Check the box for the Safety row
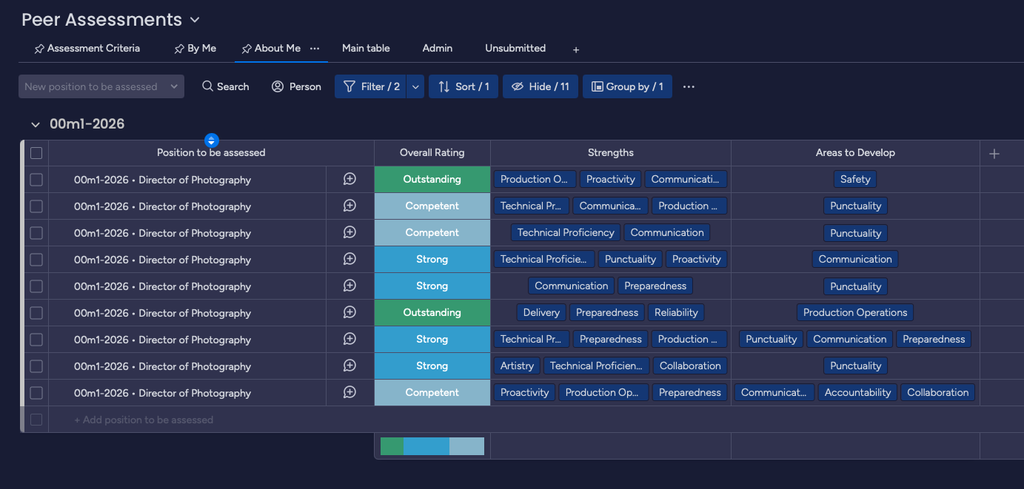 pyautogui.click(x=36, y=180)
